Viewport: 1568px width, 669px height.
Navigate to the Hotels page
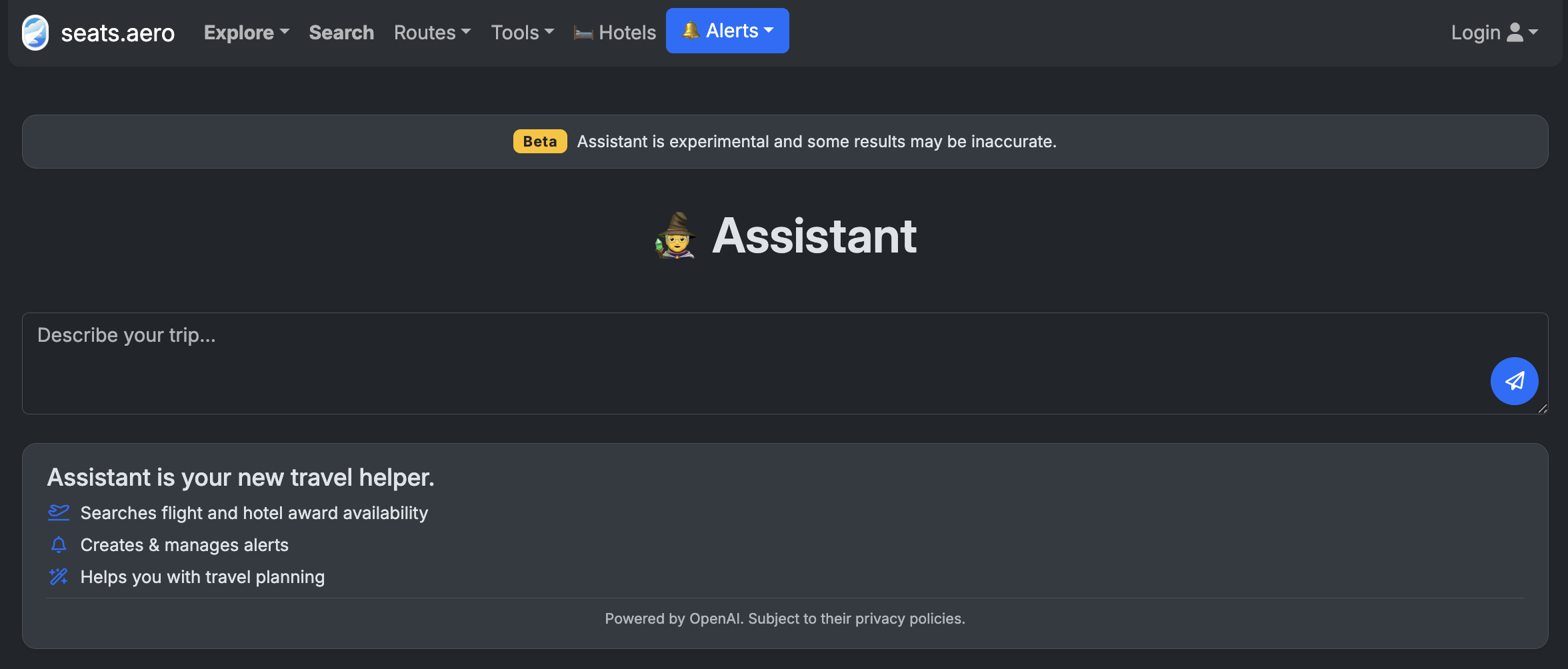627,33
